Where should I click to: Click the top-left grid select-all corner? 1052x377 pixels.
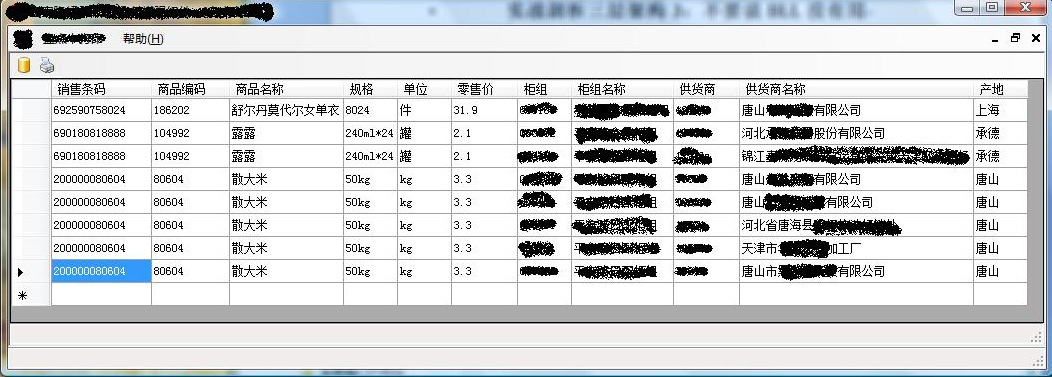(x=31, y=89)
